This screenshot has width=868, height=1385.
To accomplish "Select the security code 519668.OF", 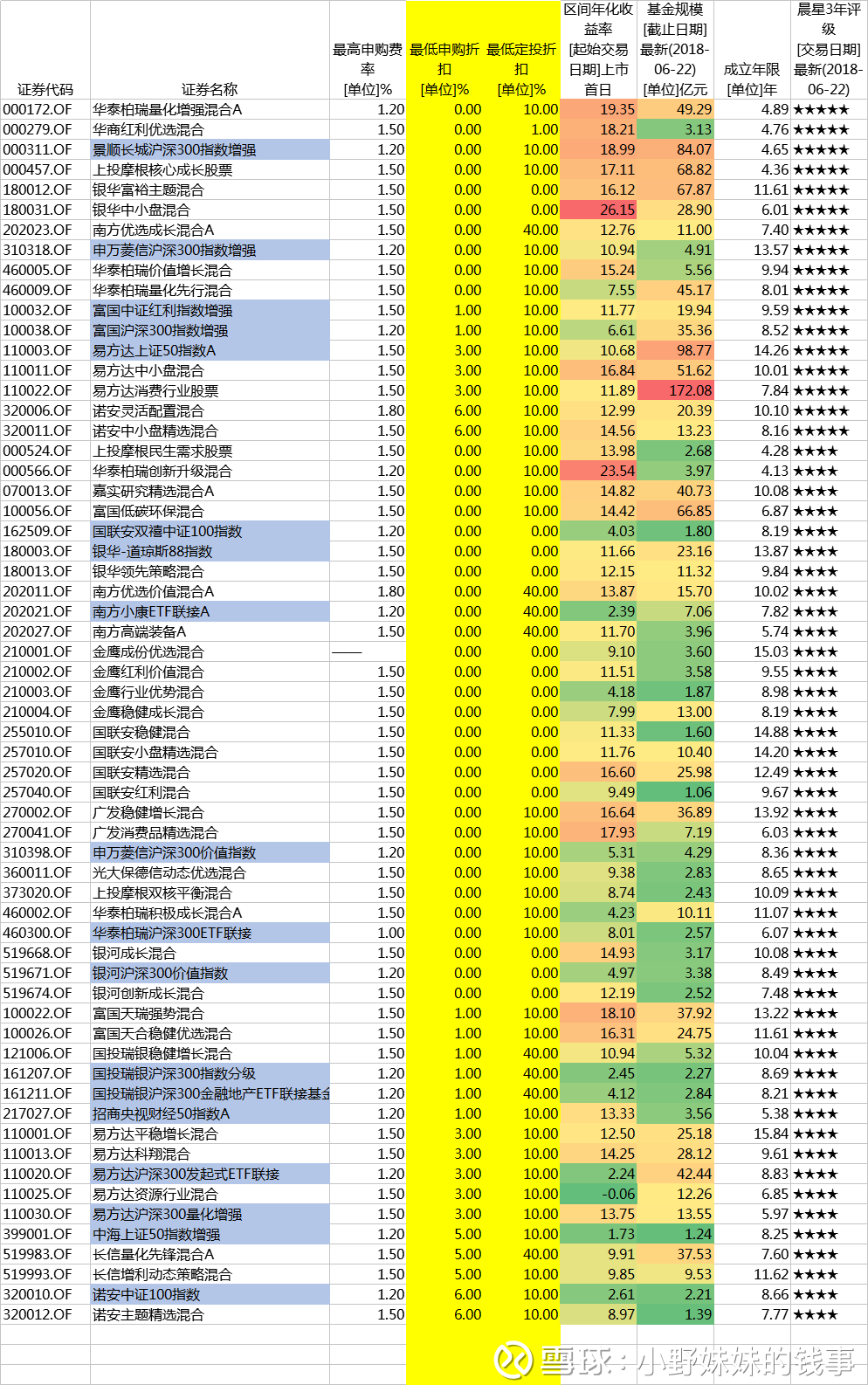I will coord(38,954).
